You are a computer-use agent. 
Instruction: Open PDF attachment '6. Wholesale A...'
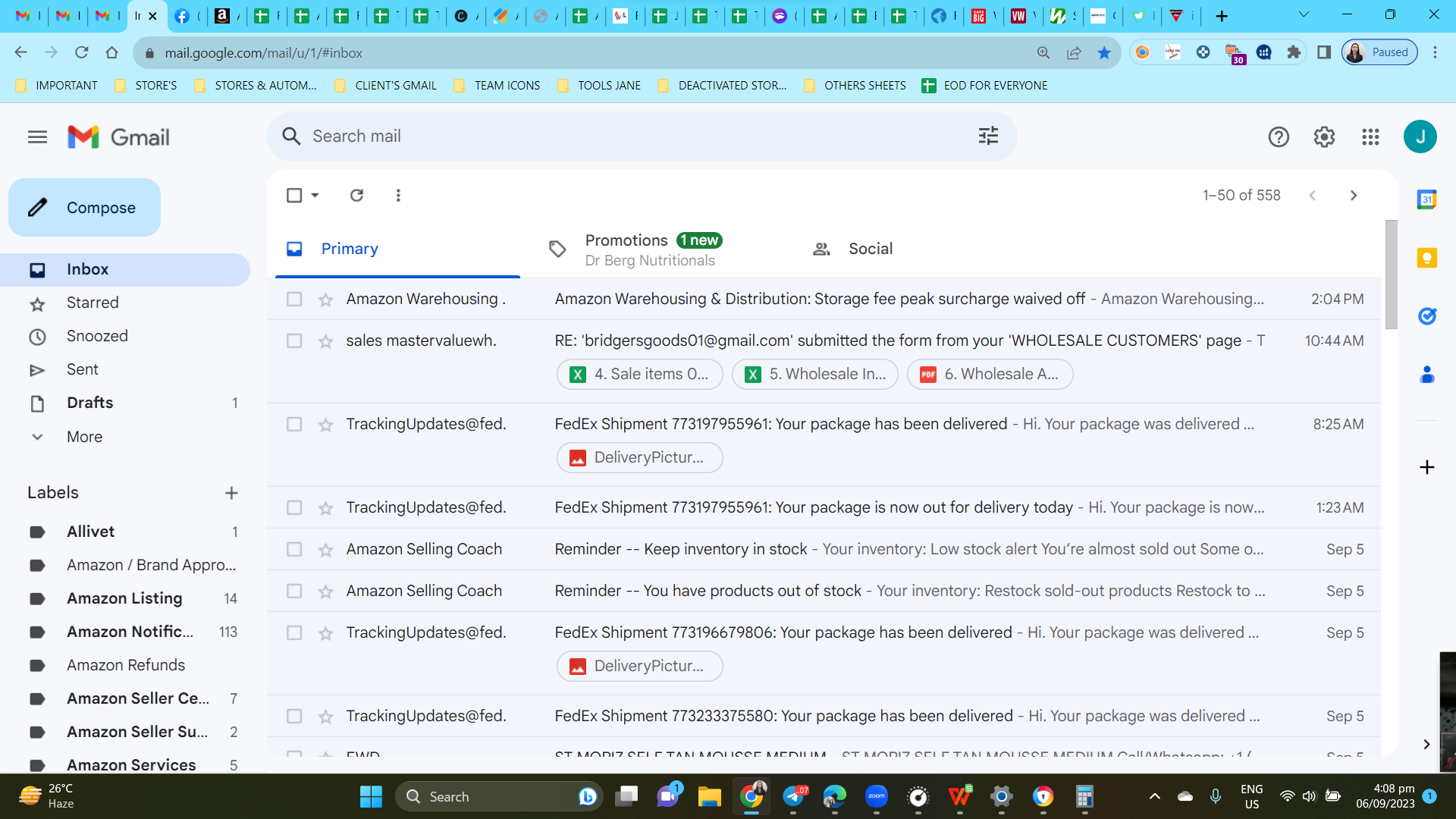pos(990,375)
